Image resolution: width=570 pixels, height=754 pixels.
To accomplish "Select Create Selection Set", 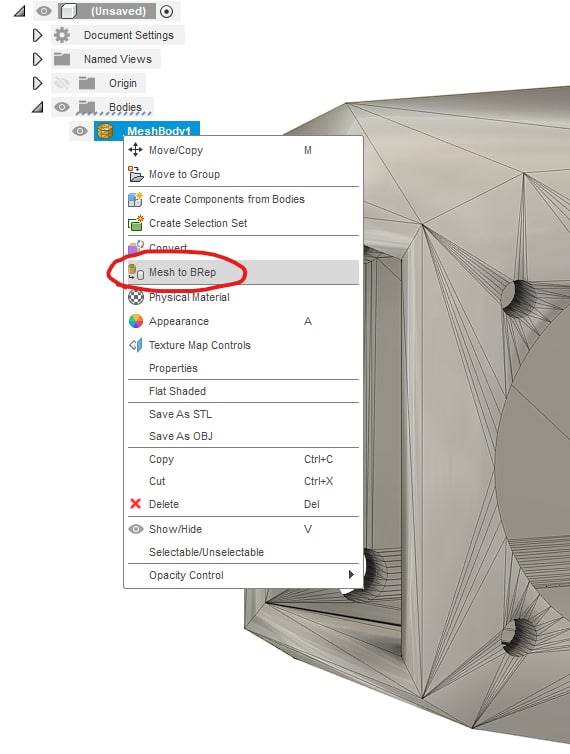I will click(x=243, y=223).
